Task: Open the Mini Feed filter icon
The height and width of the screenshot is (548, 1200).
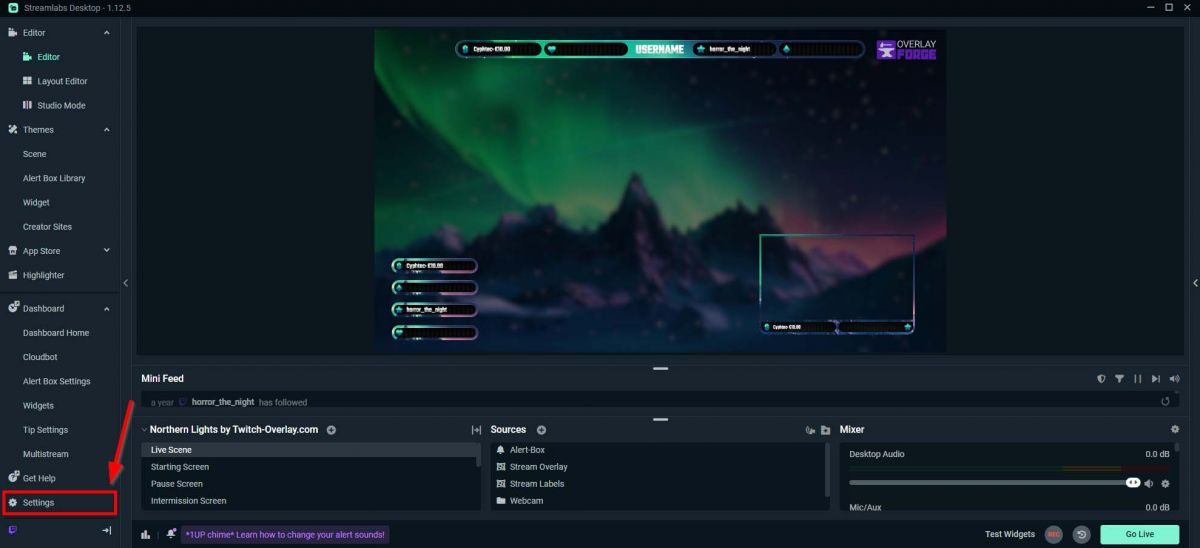Action: point(1120,379)
